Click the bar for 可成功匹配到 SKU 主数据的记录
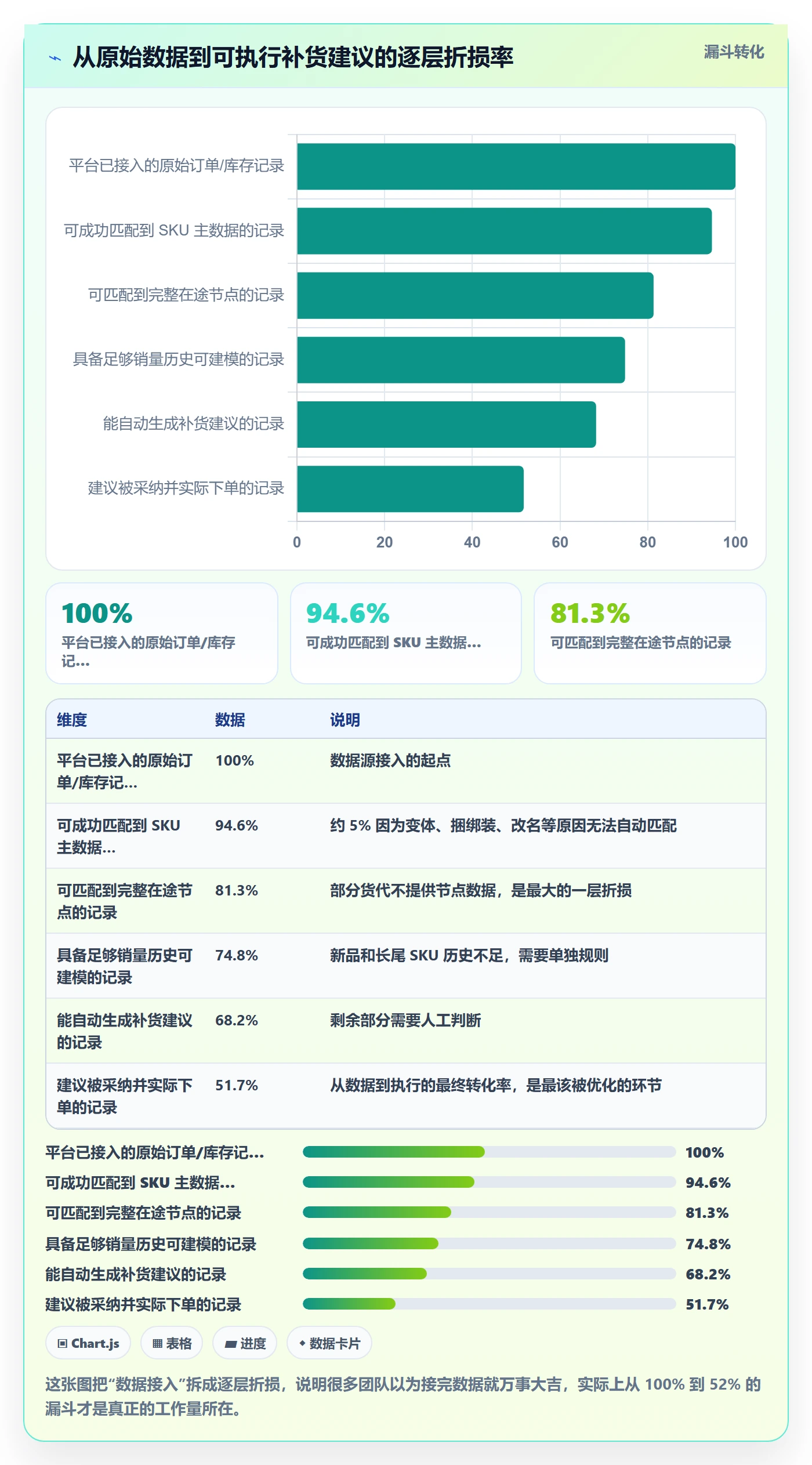 tap(504, 231)
